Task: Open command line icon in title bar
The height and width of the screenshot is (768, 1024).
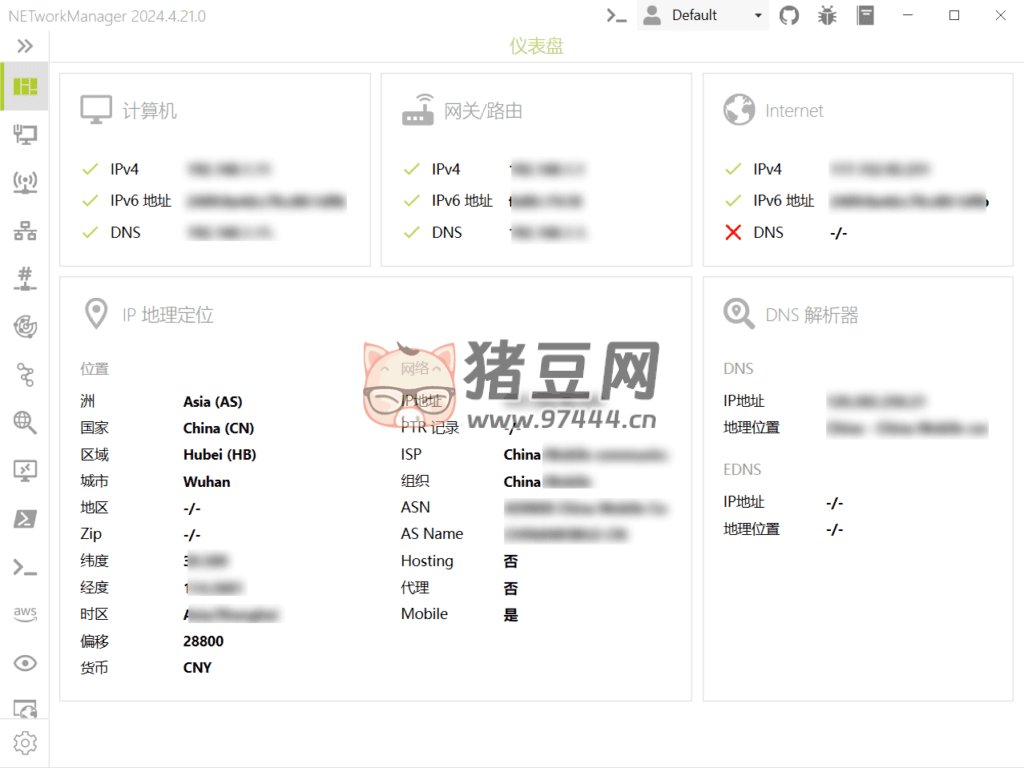Action: tap(618, 15)
